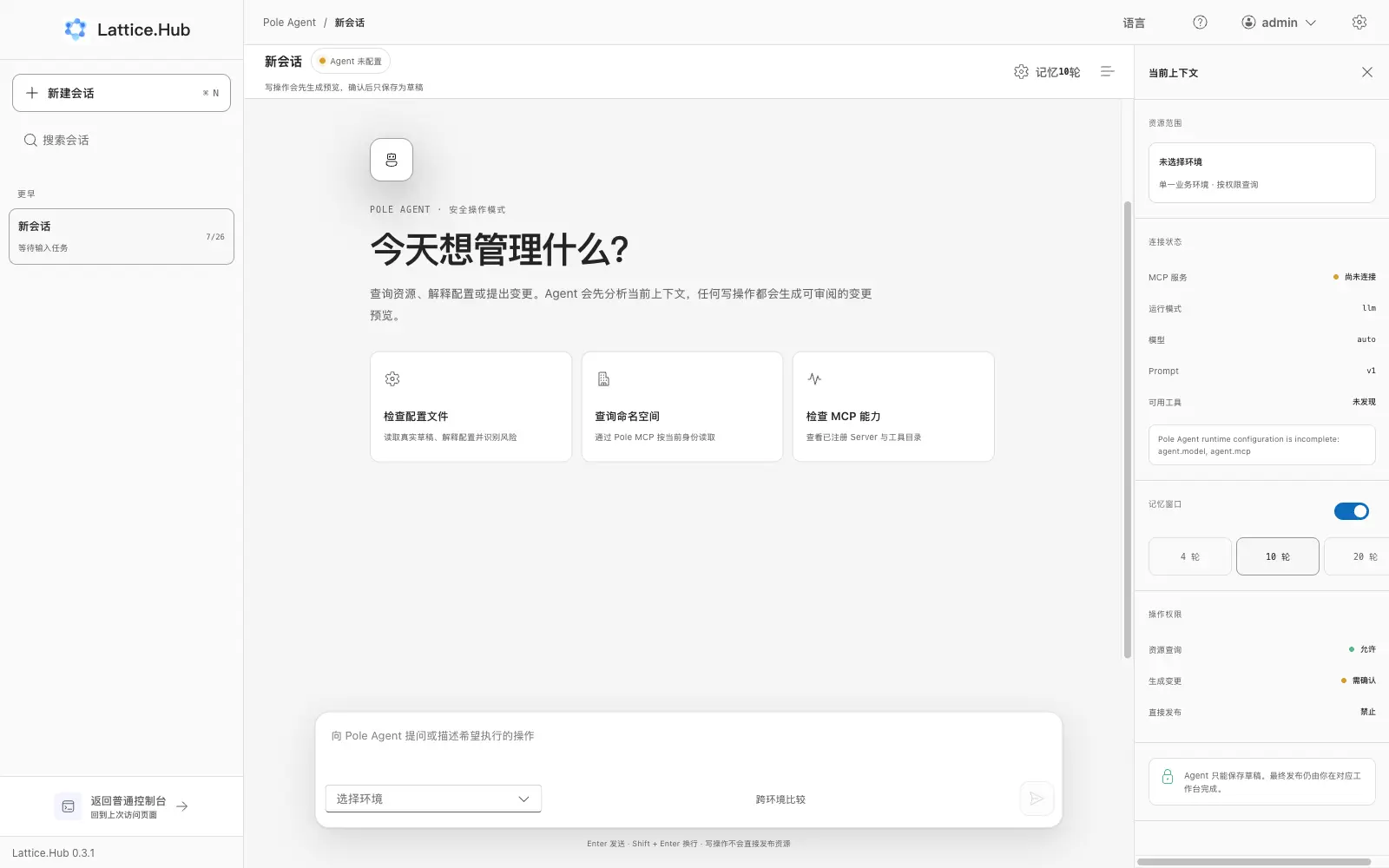Toggle the 记忆窗口 switch
Screen dimensions: 1389x868
coord(1351,511)
